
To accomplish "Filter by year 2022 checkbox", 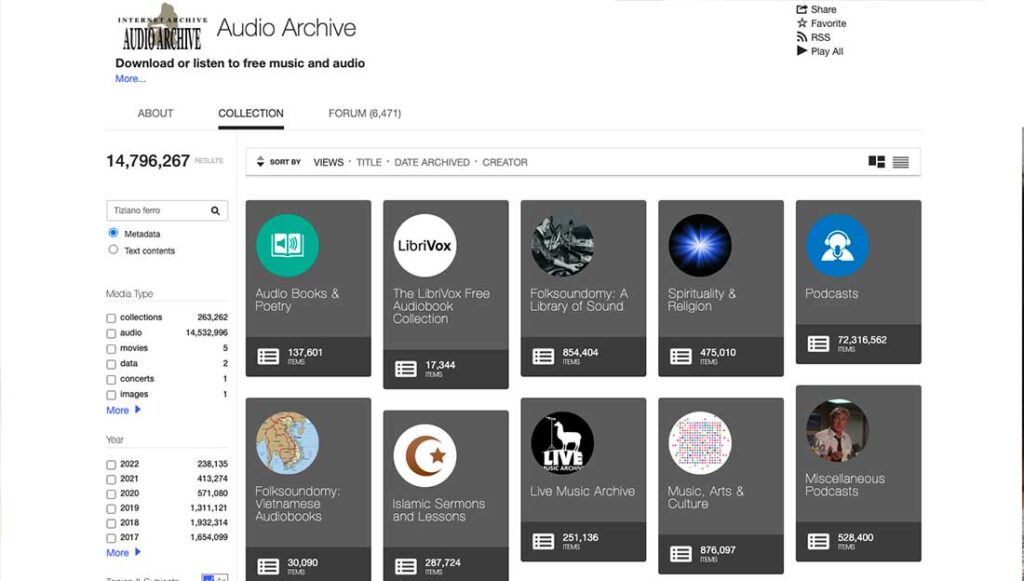I will tap(111, 465).
